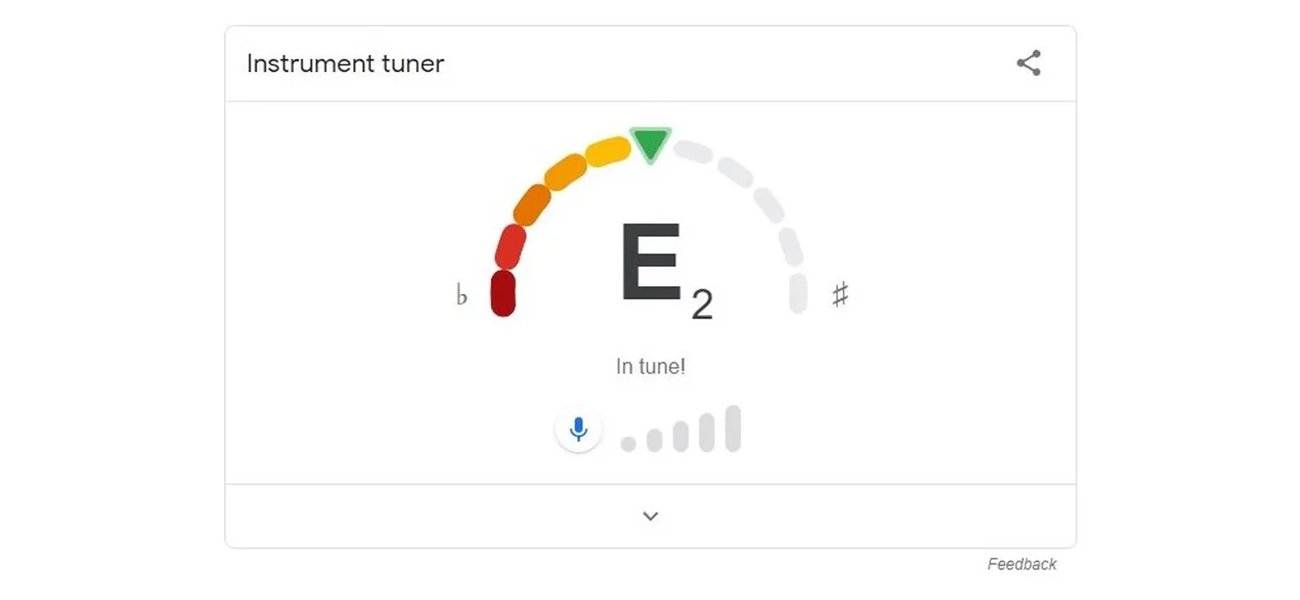Image resolution: width=1300 pixels, height=600 pixels.
Task: Click the microphone icon to start listening
Action: coord(578,428)
